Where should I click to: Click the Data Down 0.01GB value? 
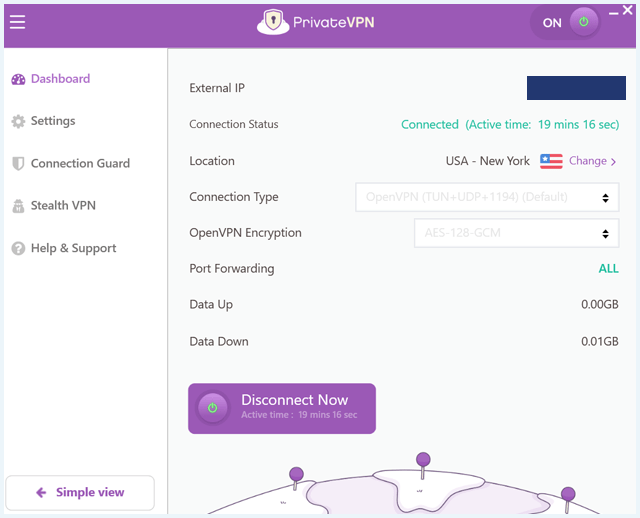(600, 341)
